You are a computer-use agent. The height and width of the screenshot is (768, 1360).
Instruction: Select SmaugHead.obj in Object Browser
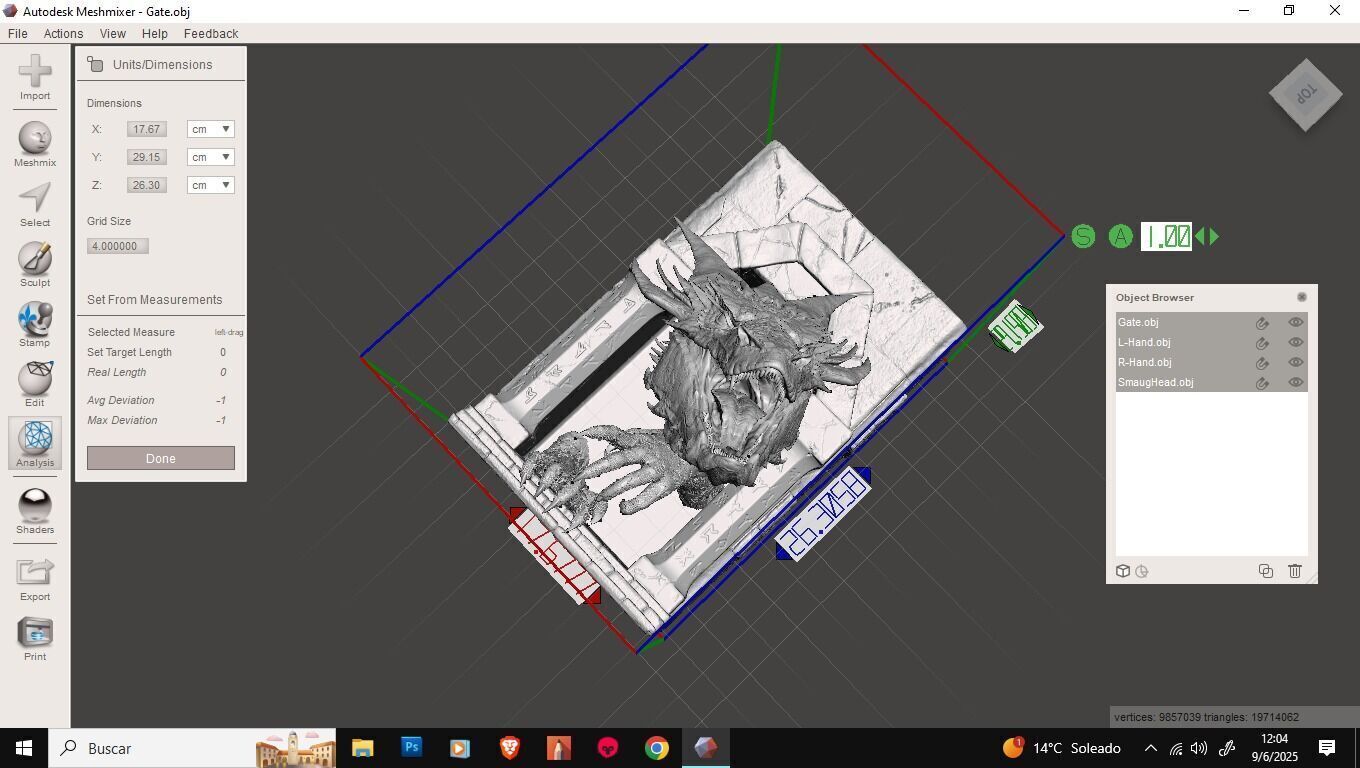click(x=1212, y=382)
